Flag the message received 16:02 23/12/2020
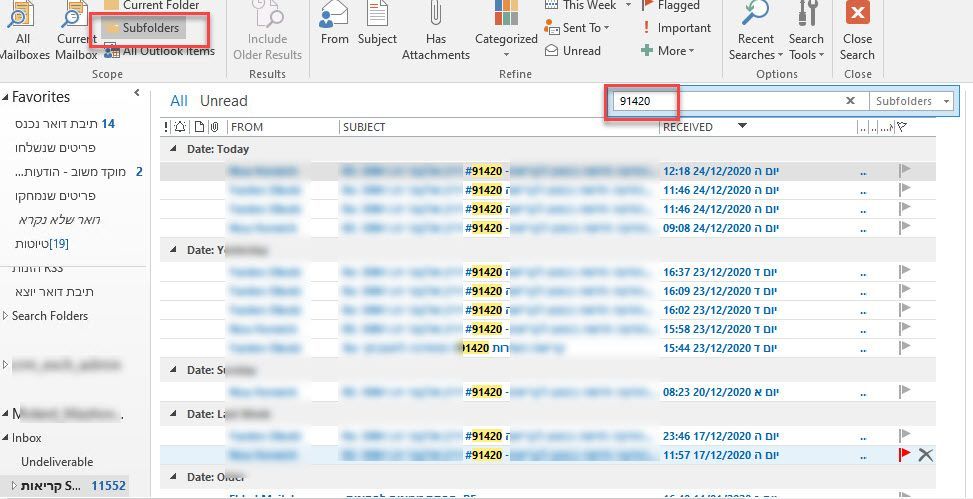973x499 pixels. 905,309
